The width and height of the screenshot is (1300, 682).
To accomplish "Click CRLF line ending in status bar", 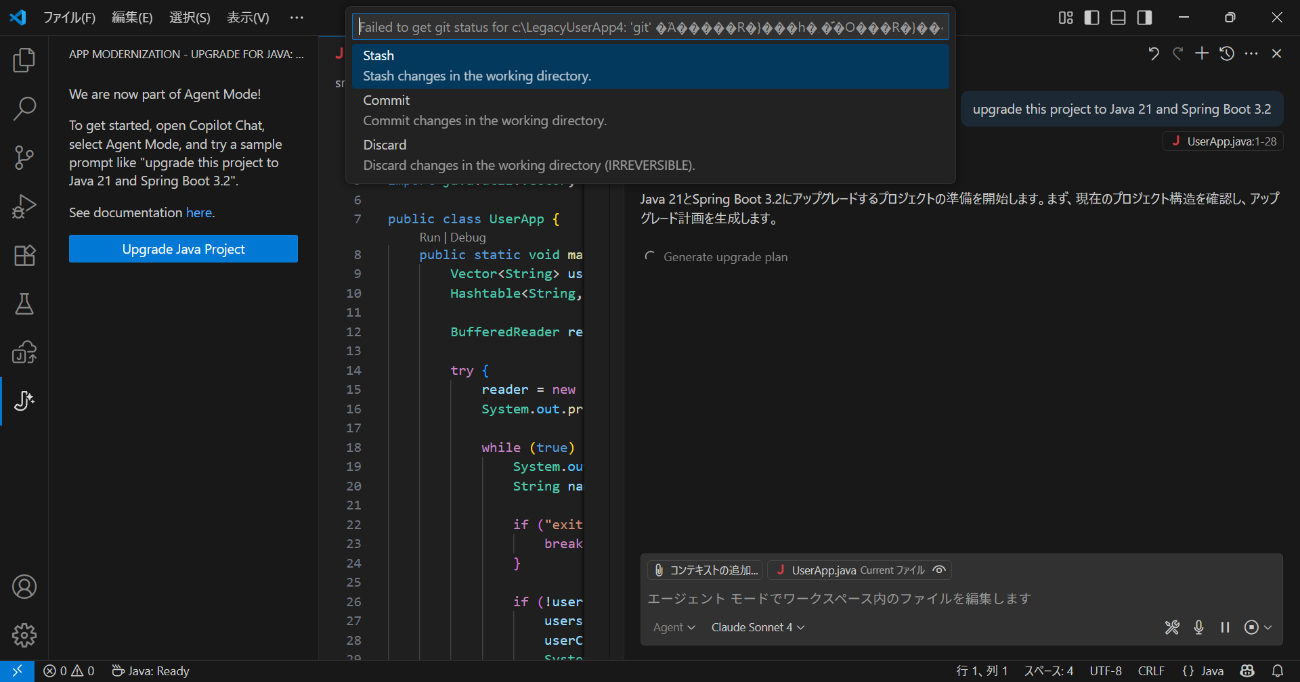I will pos(1151,671).
